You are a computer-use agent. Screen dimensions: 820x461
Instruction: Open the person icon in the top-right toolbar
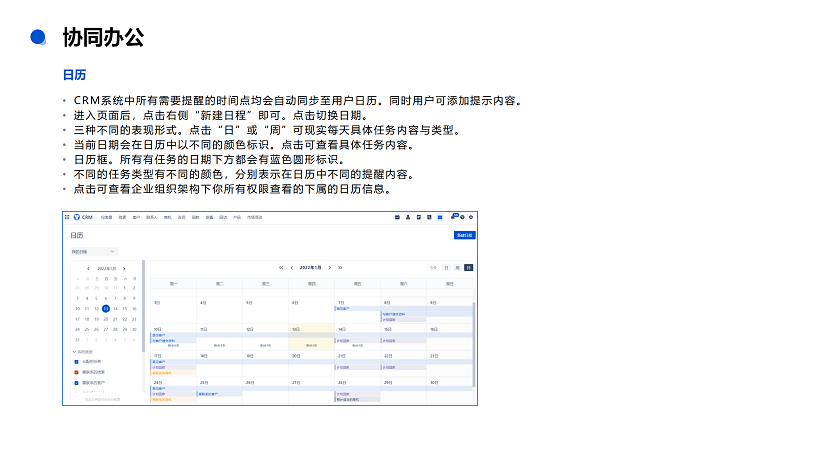(408, 217)
